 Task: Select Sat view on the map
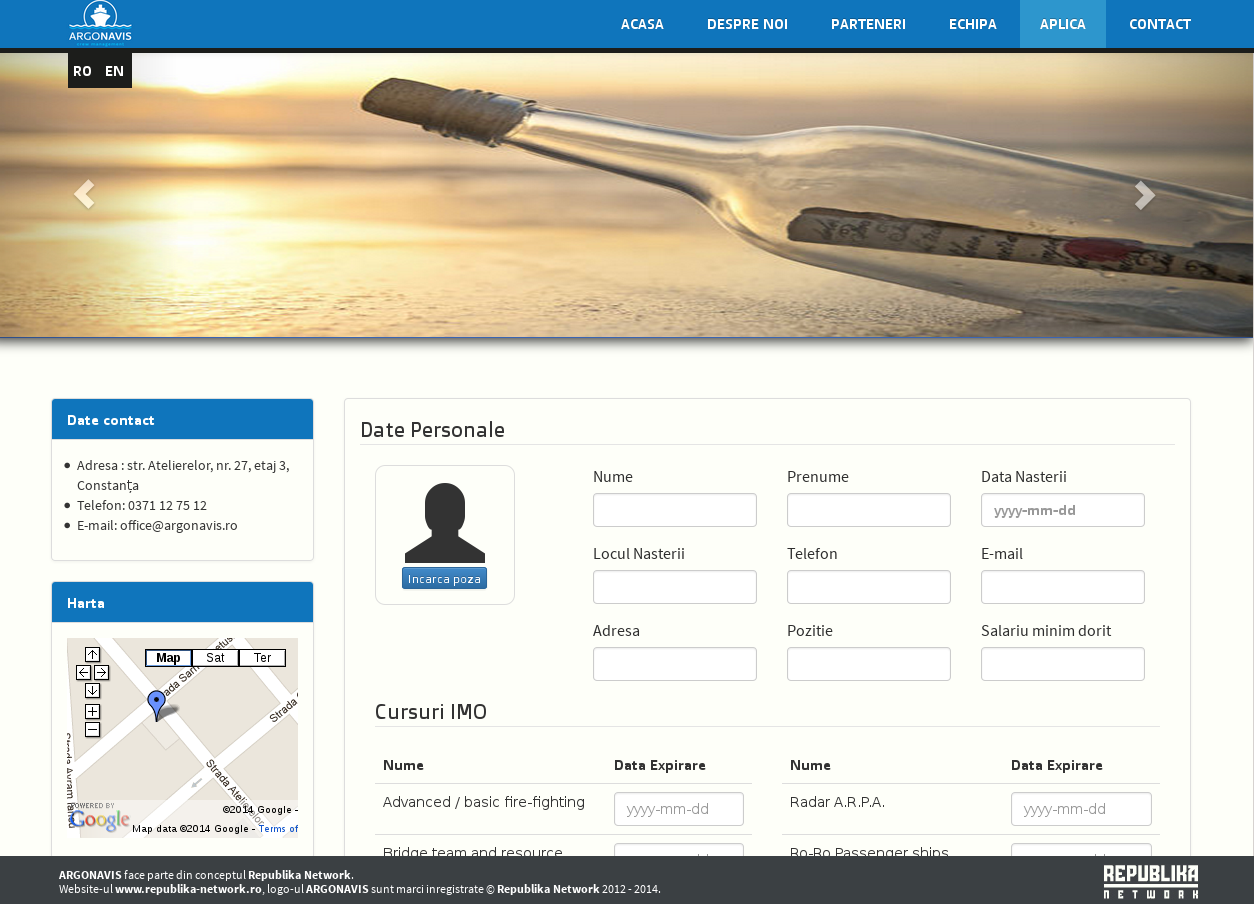point(215,658)
